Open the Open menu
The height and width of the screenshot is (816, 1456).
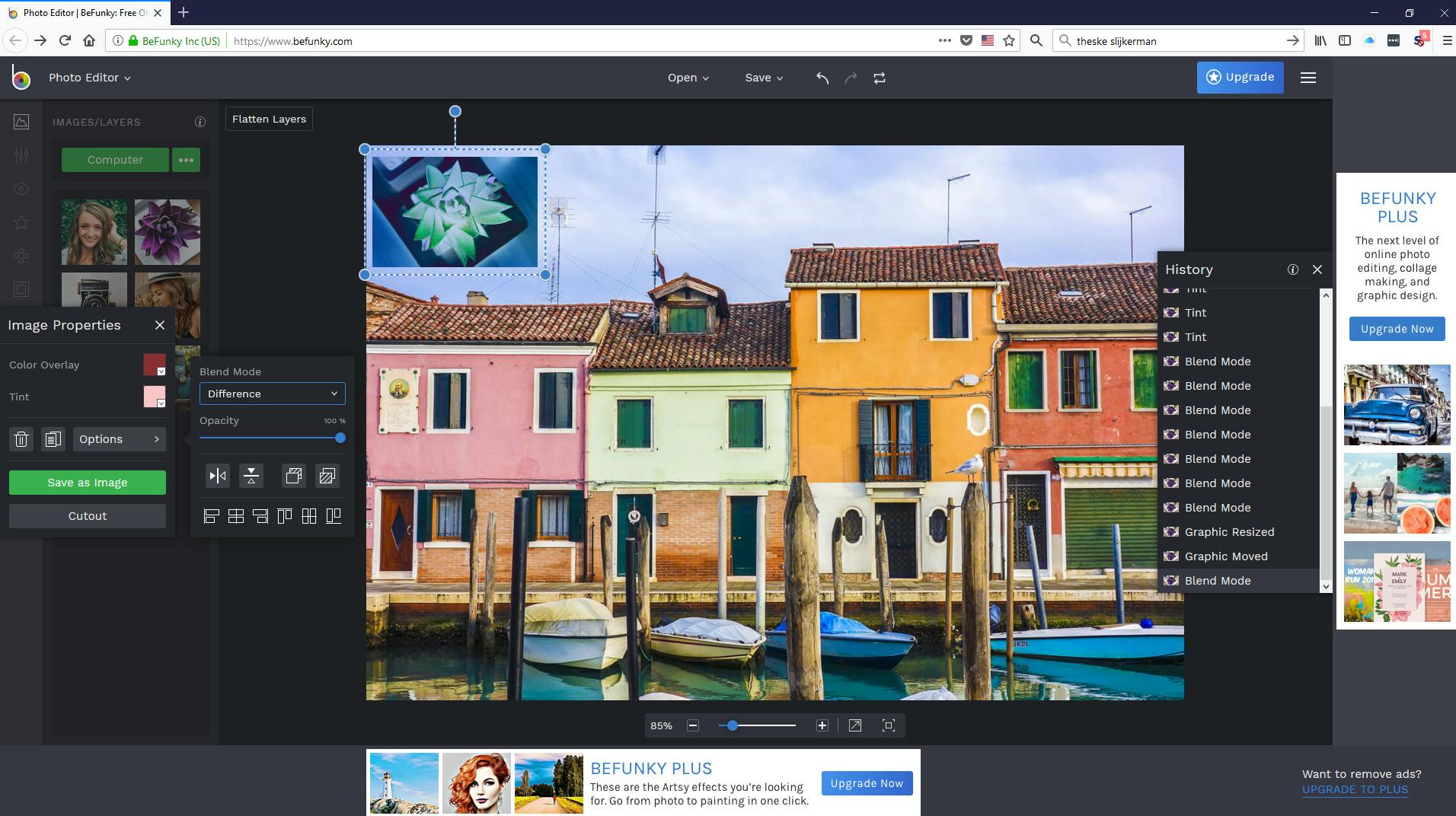(688, 78)
